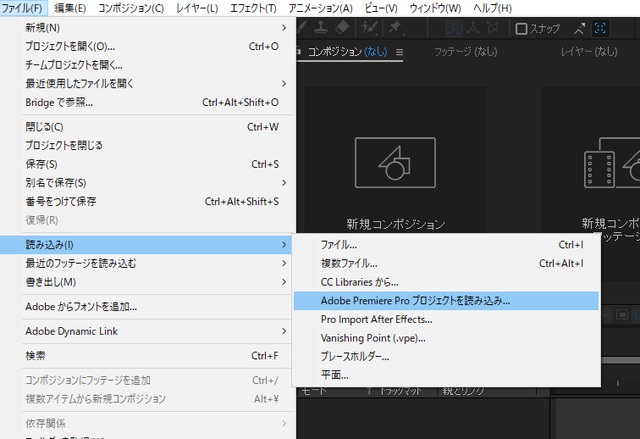Click the snap bounding-box blue icon
640x439 pixels.
(600, 28)
